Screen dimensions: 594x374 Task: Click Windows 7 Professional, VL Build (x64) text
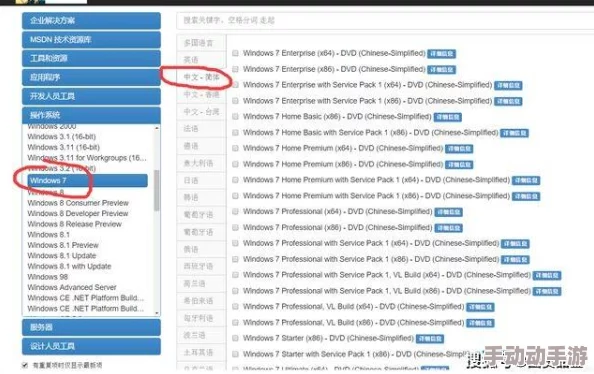353,306
